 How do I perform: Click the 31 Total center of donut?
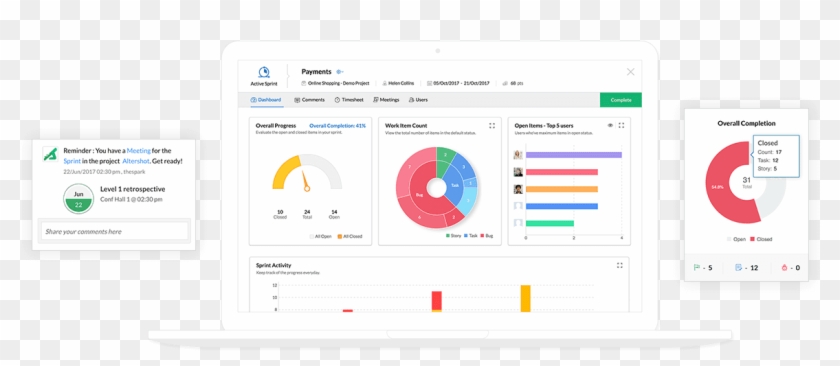[746, 183]
